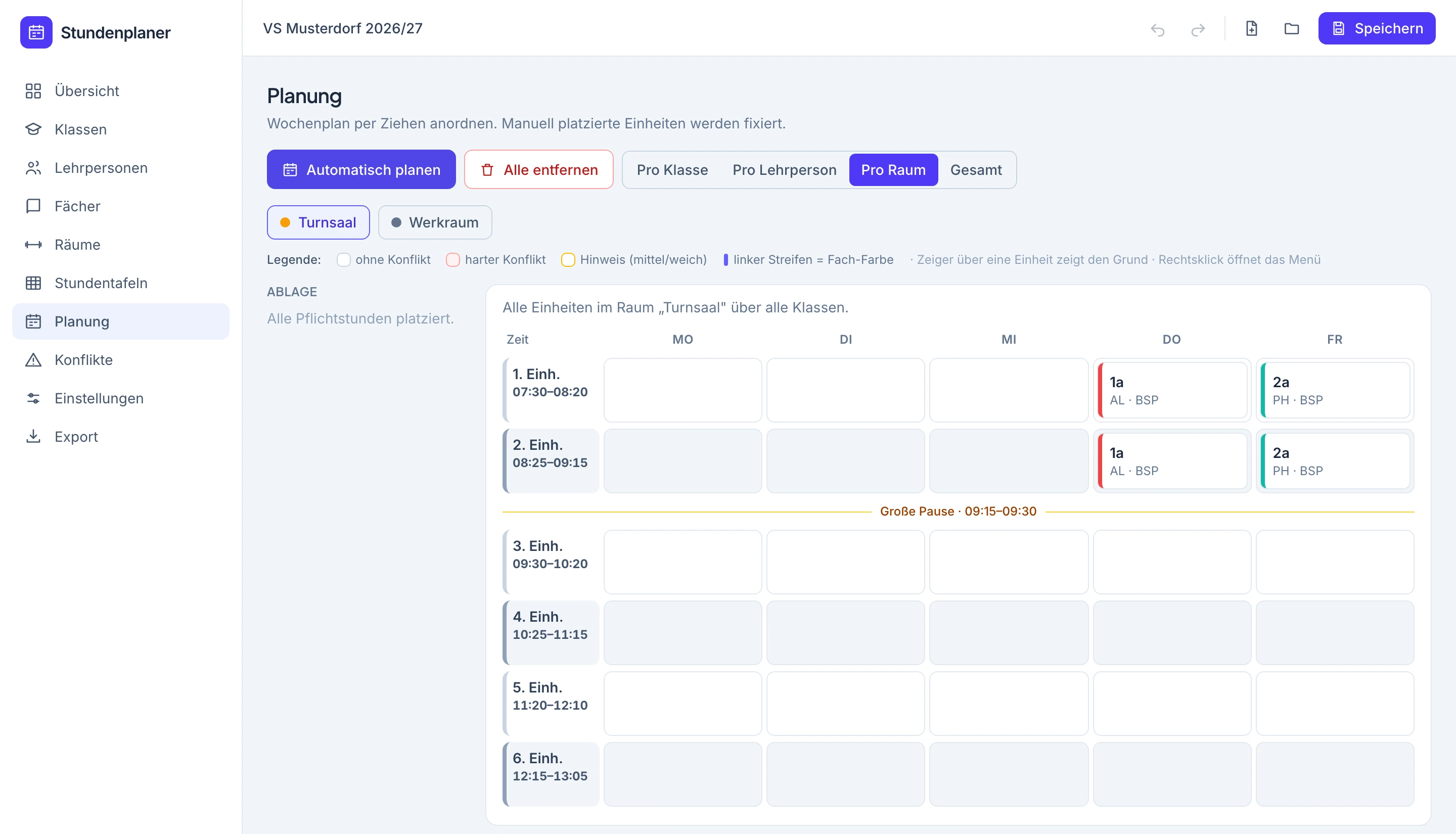1456x834 pixels.
Task: Click the 'Große Pause · 09:15–09:30' label
Action: (x=958, y=512)
